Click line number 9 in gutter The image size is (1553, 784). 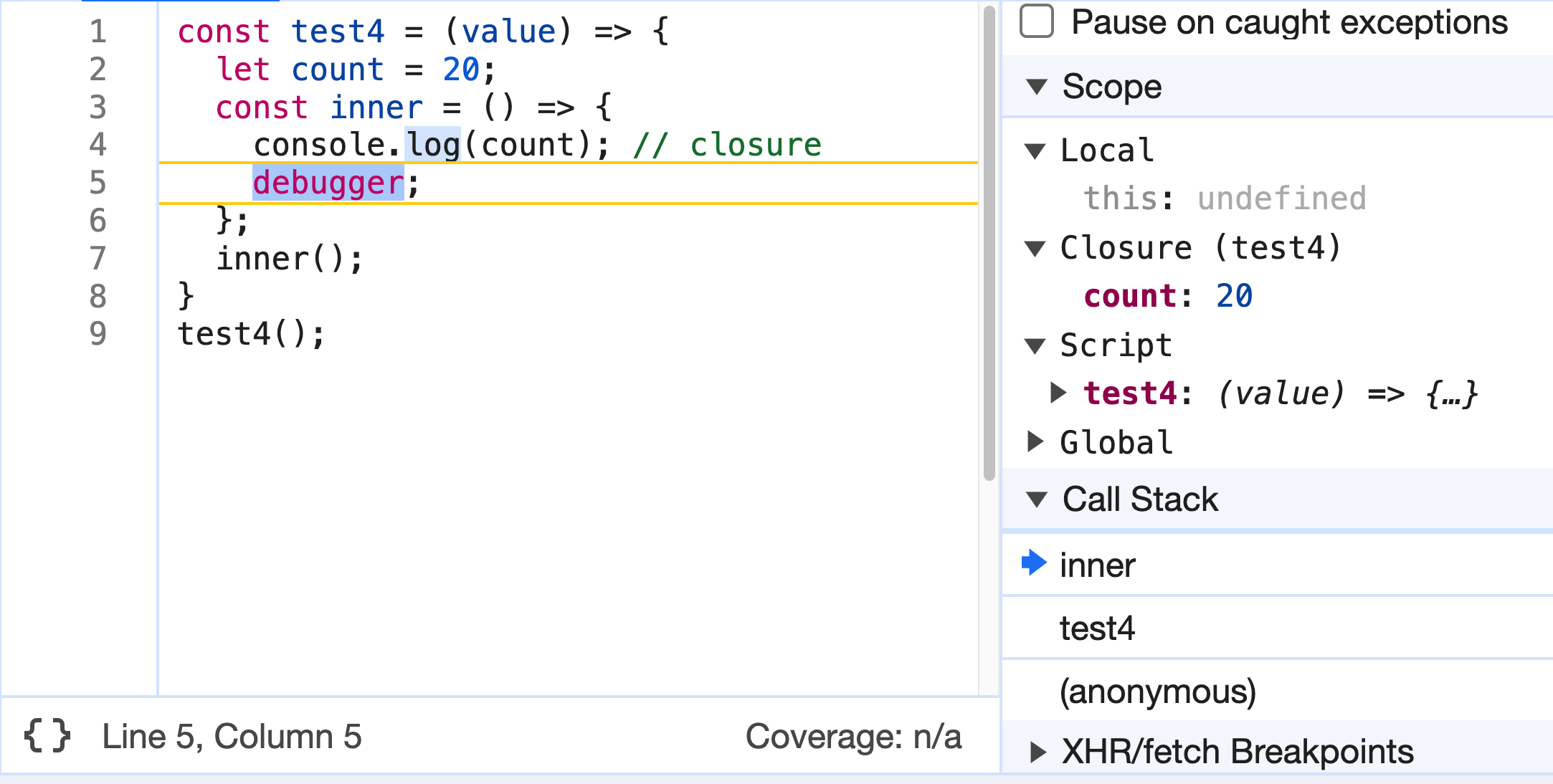point(98,334)
